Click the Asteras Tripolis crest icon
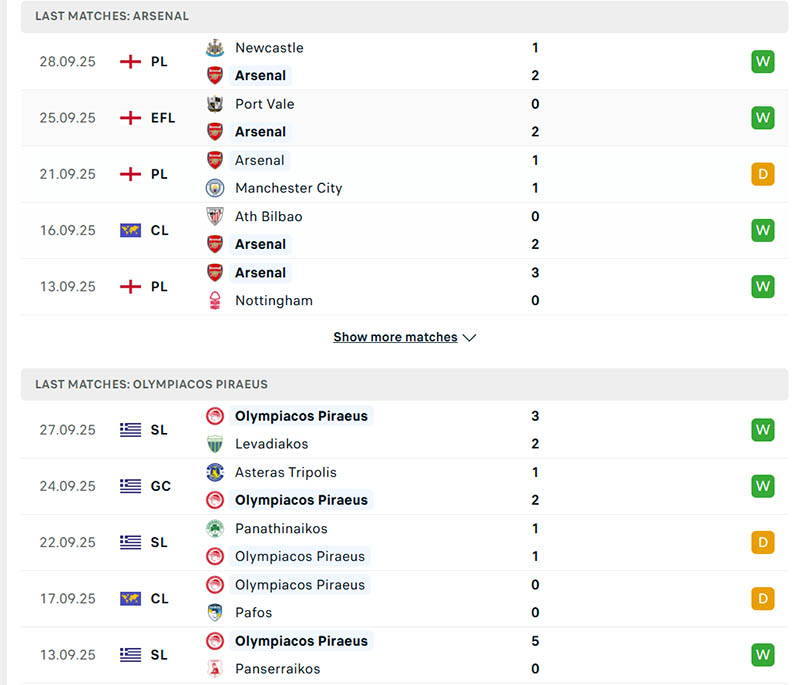Screen dimensions: 800x685 click(215, 472)
